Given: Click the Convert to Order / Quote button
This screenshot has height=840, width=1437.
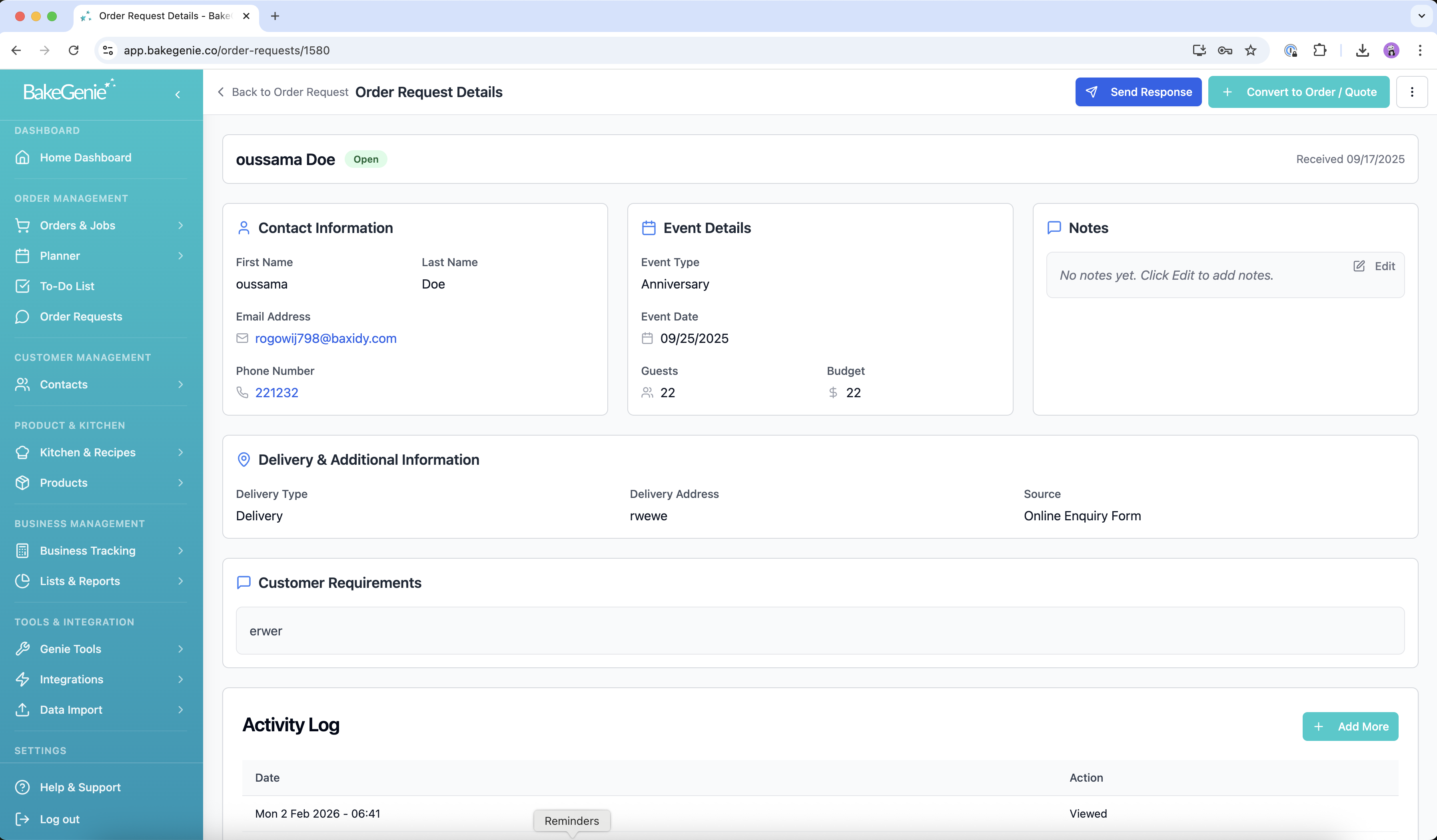Looking at the screenshot, I should 1298,92.
